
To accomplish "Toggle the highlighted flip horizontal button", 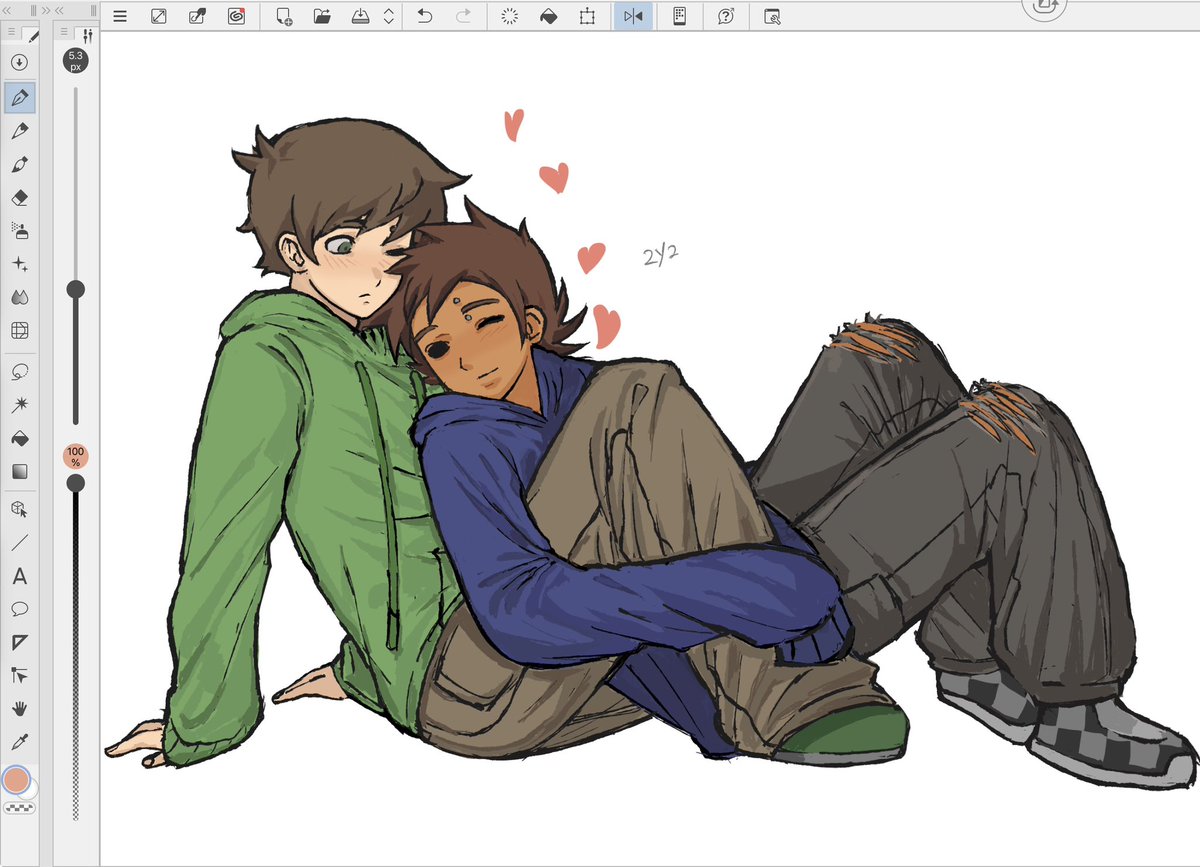I will (x=633, y=16).
